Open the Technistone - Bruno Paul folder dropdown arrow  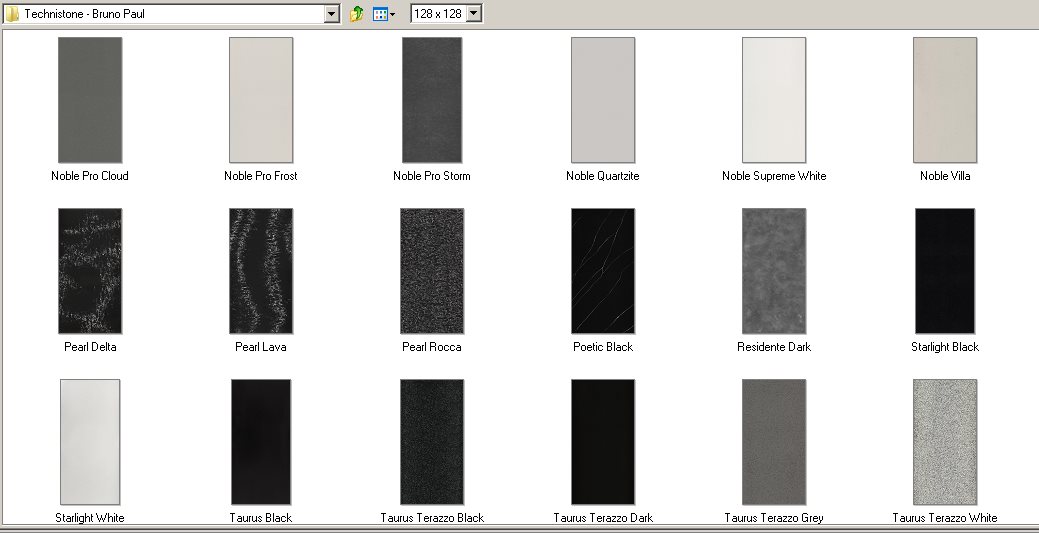click(332, 13)
